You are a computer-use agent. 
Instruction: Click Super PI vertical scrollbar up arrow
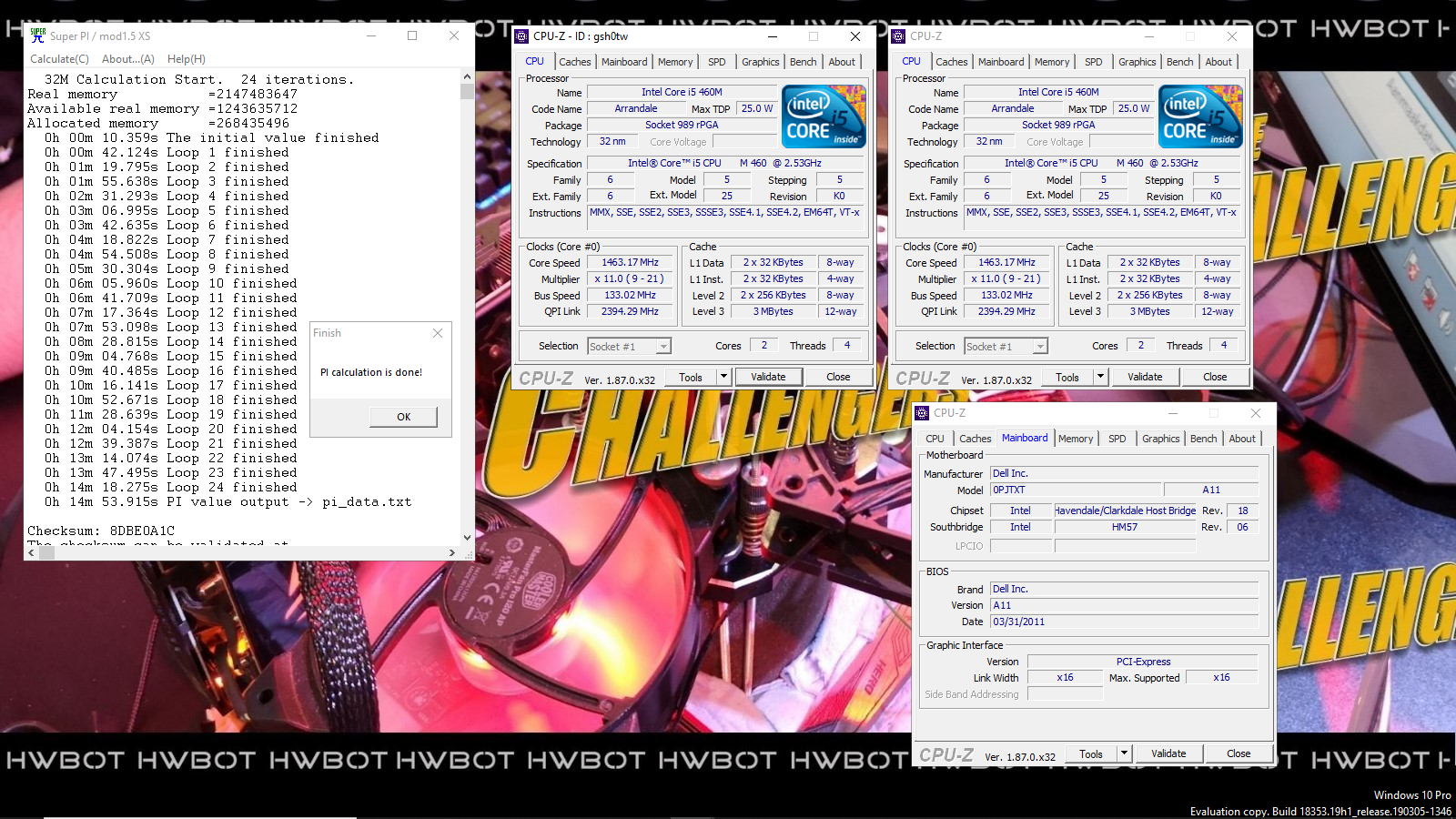pos(467,77)
